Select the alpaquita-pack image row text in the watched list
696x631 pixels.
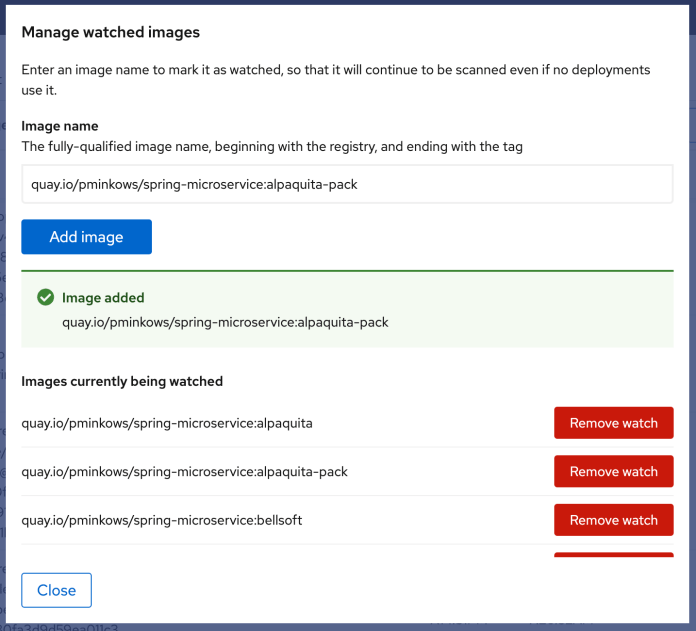tap(184, 472)
